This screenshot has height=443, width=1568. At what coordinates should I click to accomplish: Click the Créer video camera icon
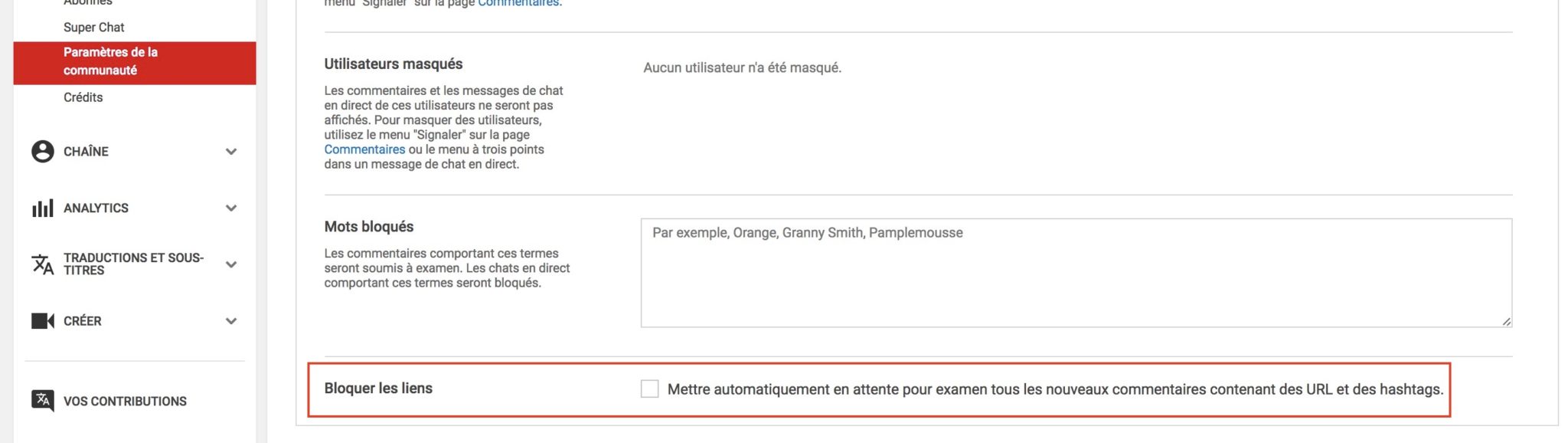(41, 320)
